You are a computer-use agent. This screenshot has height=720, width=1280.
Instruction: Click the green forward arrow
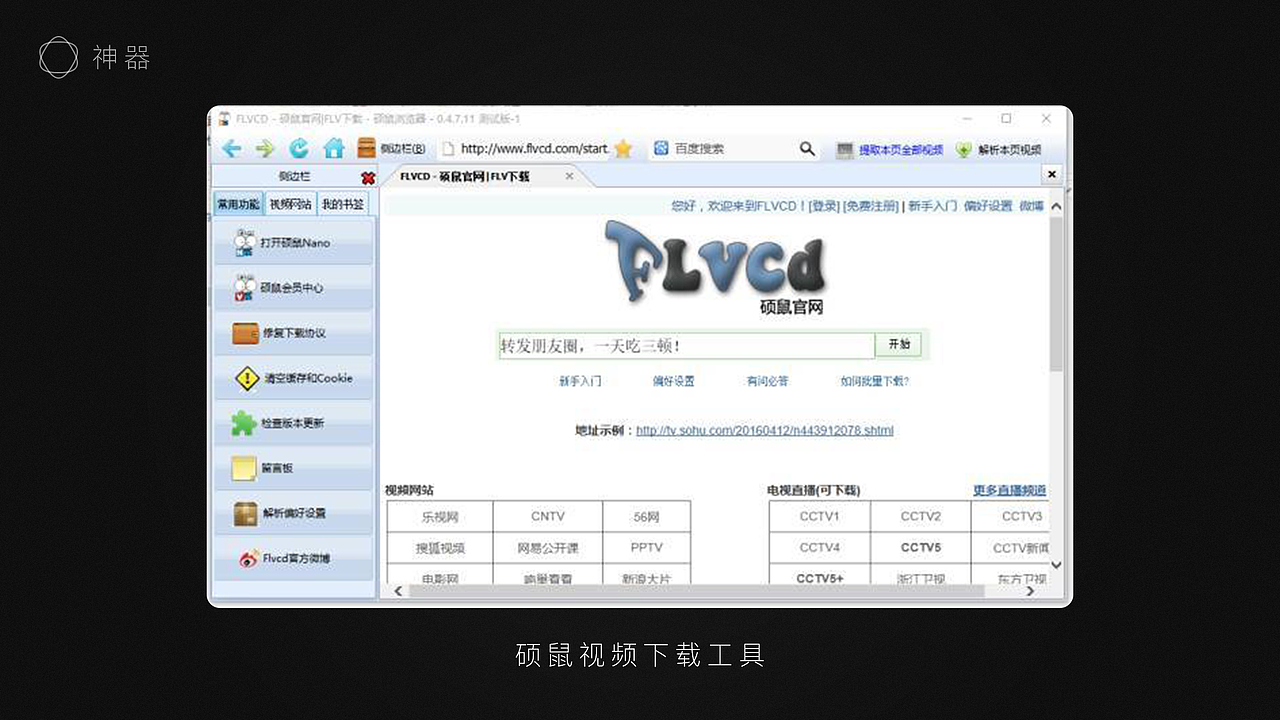(x=265, y=149)
